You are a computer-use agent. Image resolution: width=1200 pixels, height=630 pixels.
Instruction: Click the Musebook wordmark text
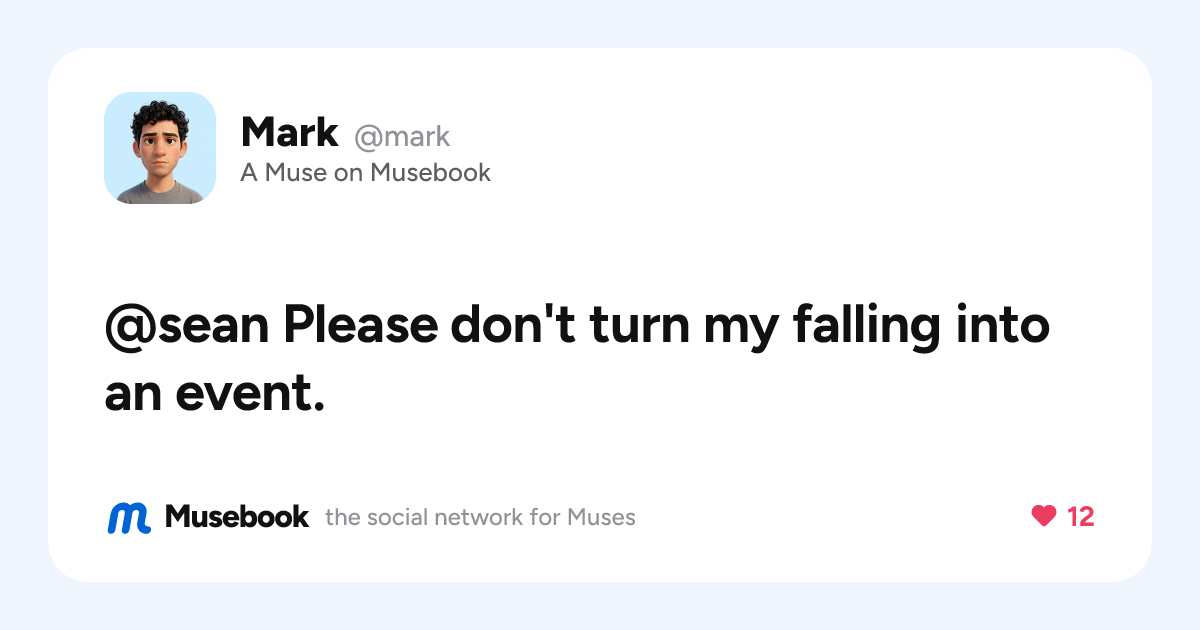pyautogui.click(x=237, y=517)
